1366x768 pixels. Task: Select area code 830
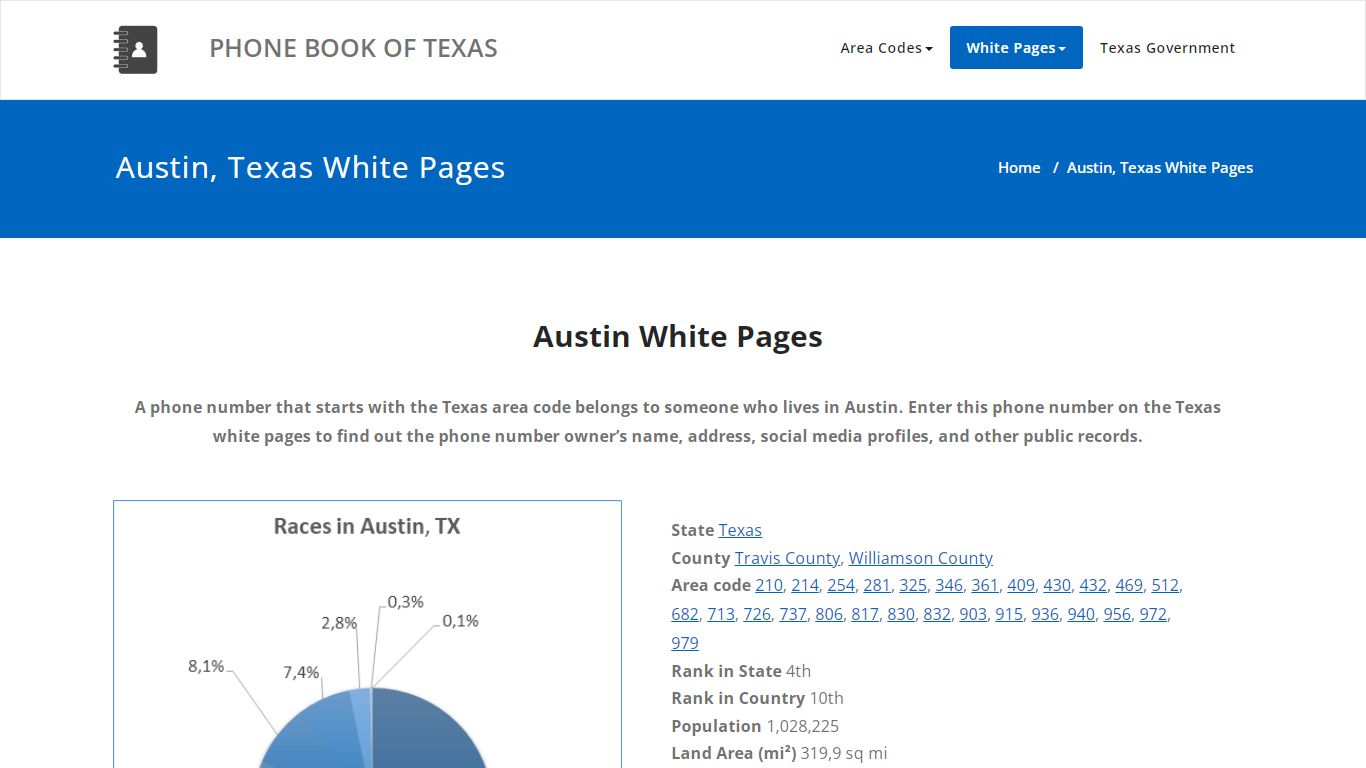click(901, 614)
